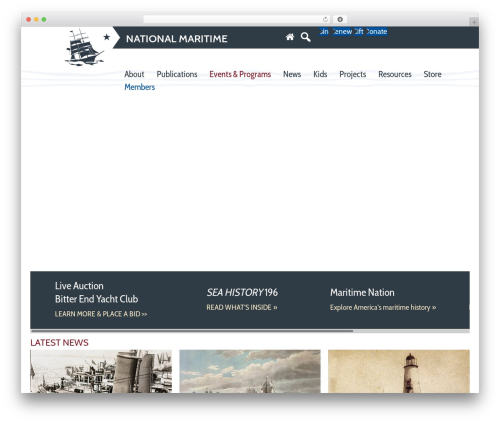Click the yellow minimize window button
Viewport: 500px width, 423px height.
[36, 20]
